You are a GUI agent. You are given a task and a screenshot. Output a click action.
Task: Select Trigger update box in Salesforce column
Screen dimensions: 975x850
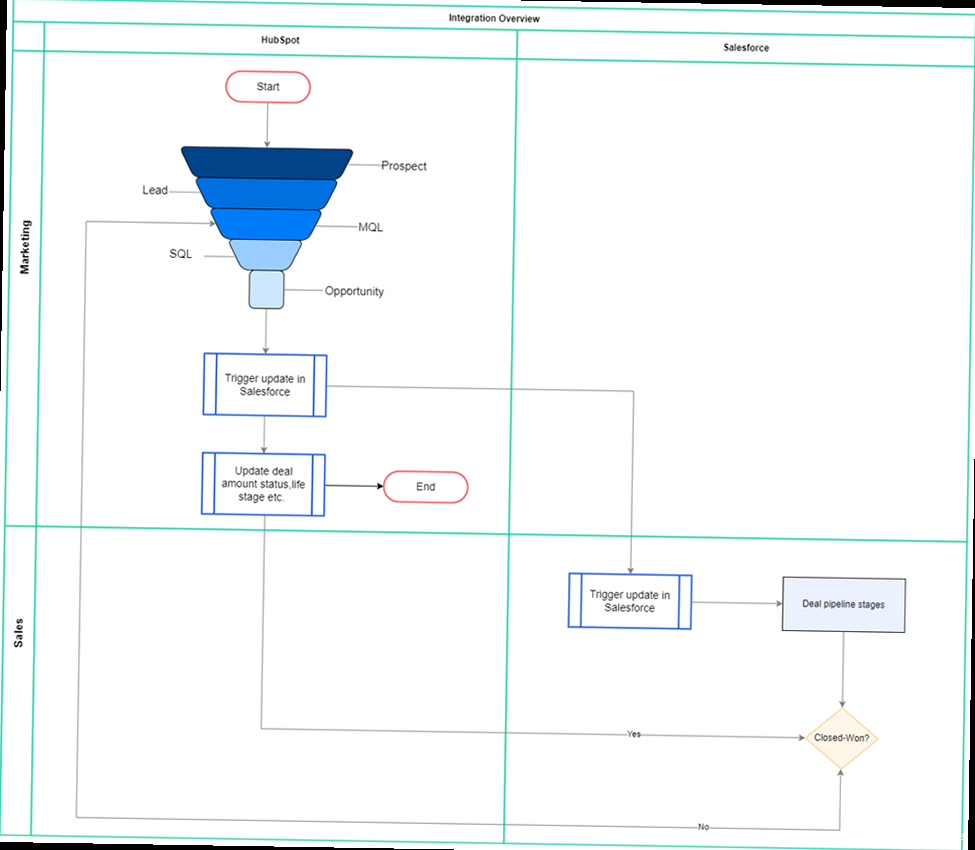click(x=630, y=601)
